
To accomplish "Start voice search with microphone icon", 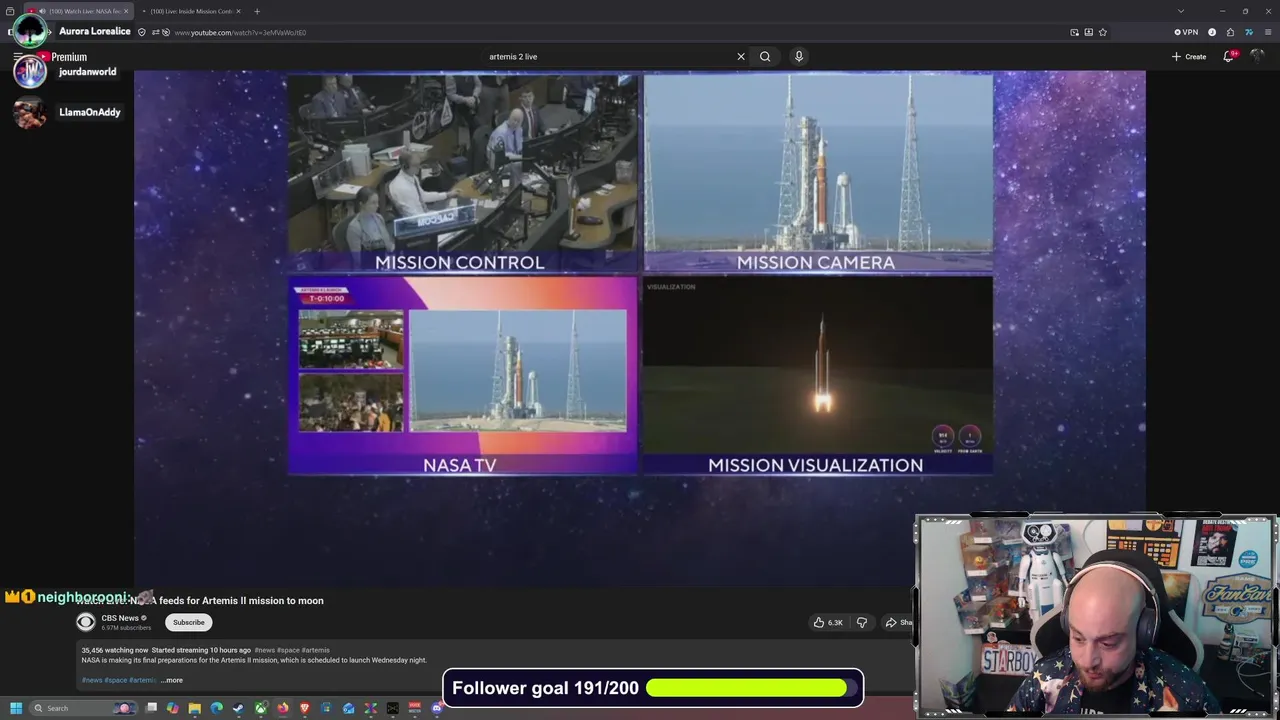I will (798, 56).
